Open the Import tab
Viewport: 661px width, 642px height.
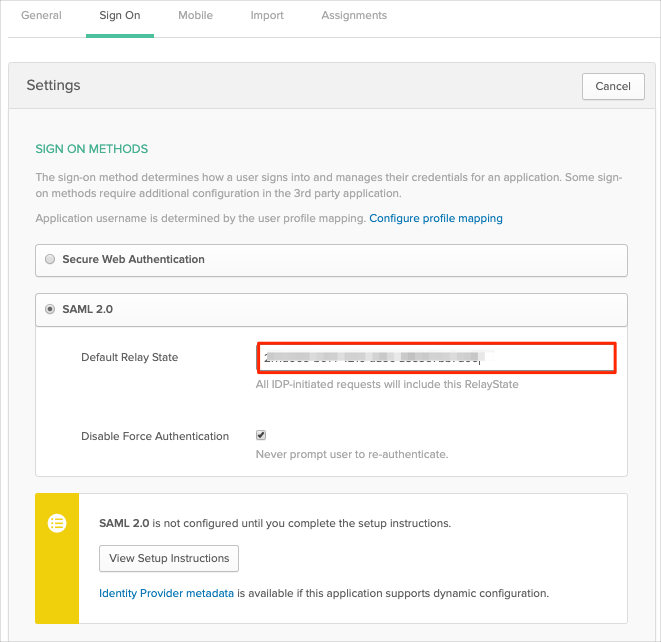point(267,16)
